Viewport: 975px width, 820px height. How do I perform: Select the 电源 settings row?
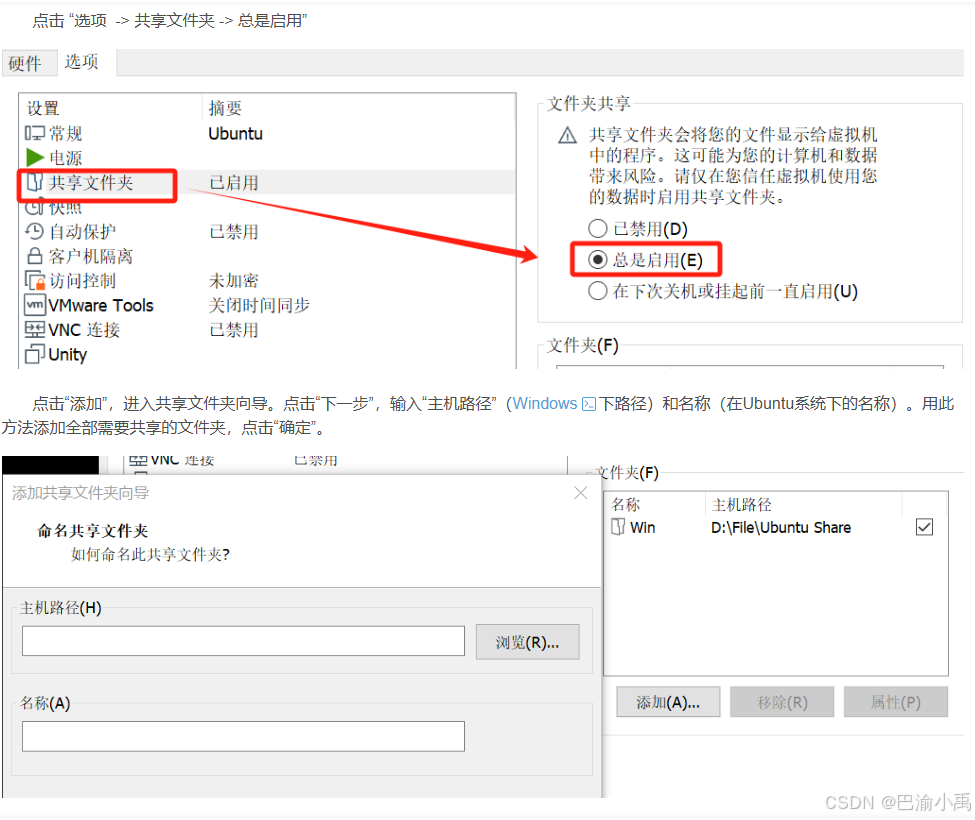coord(267,157)
